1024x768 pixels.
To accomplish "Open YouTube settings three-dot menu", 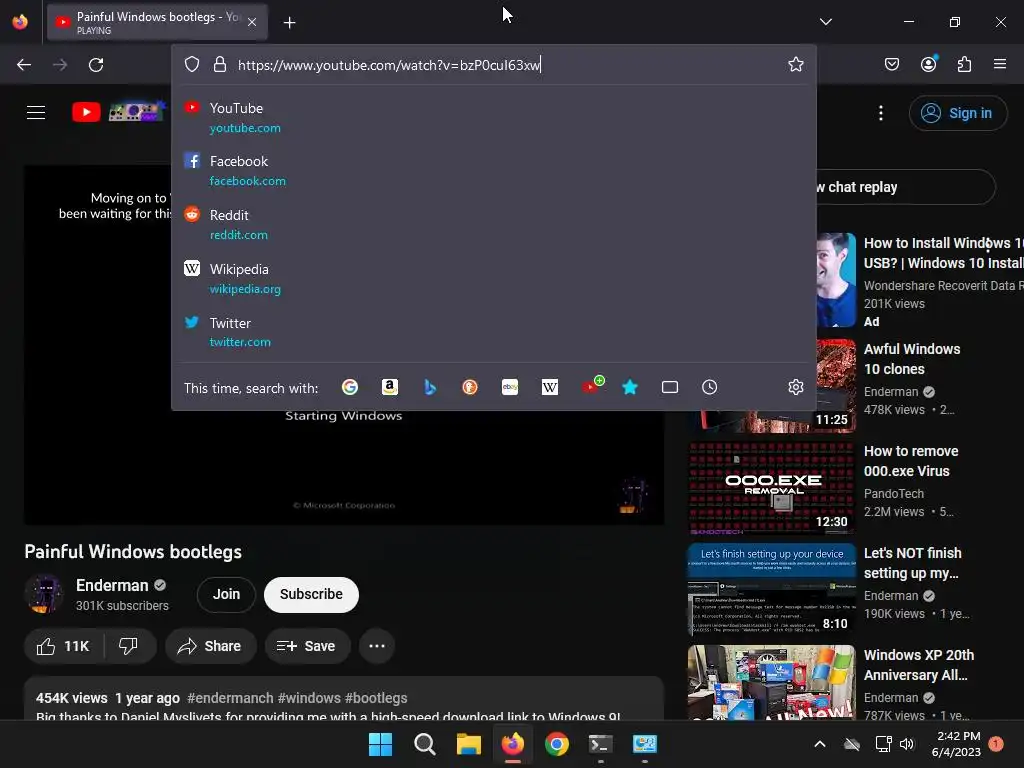I will pyautogui.click(x=881, y=113).
